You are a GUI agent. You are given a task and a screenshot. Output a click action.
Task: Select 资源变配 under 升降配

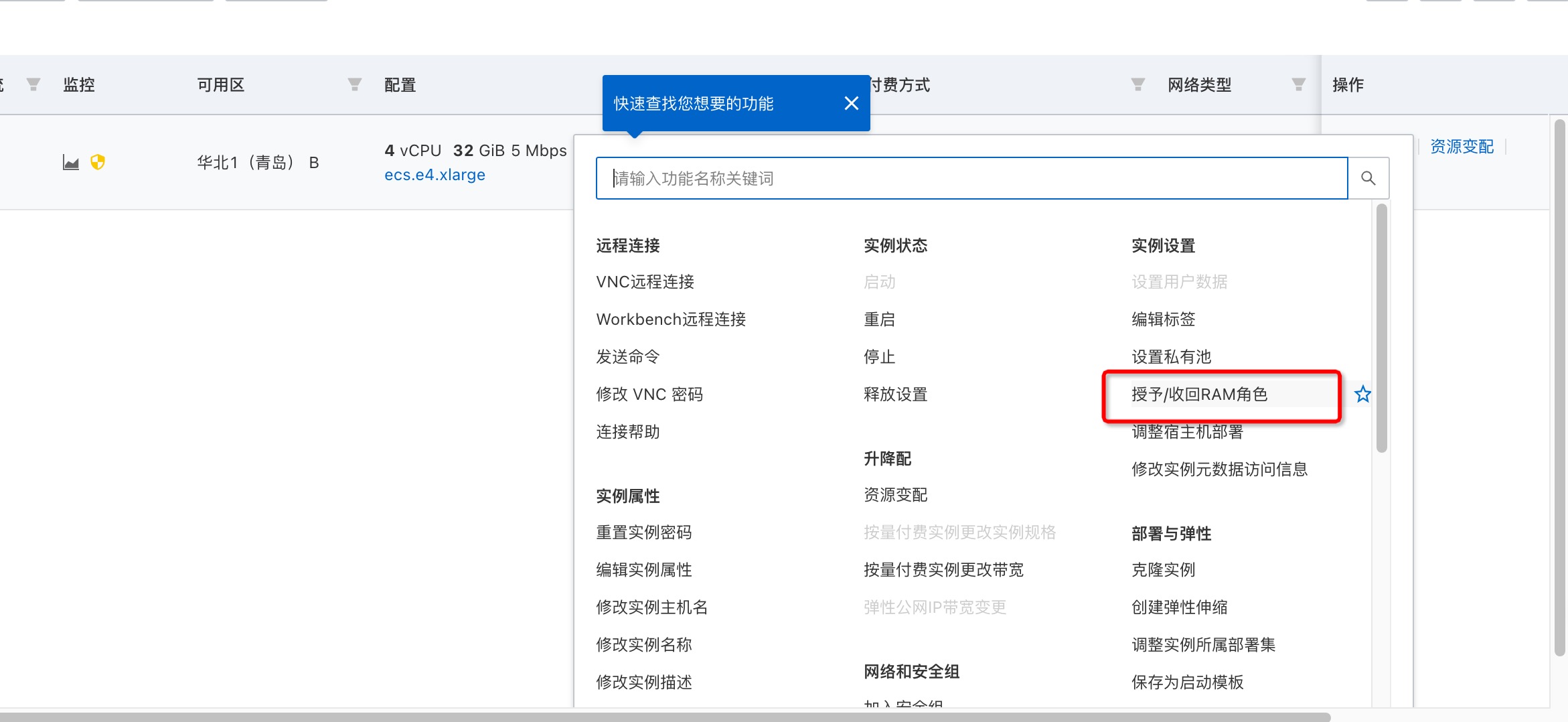tap(896, 495)
